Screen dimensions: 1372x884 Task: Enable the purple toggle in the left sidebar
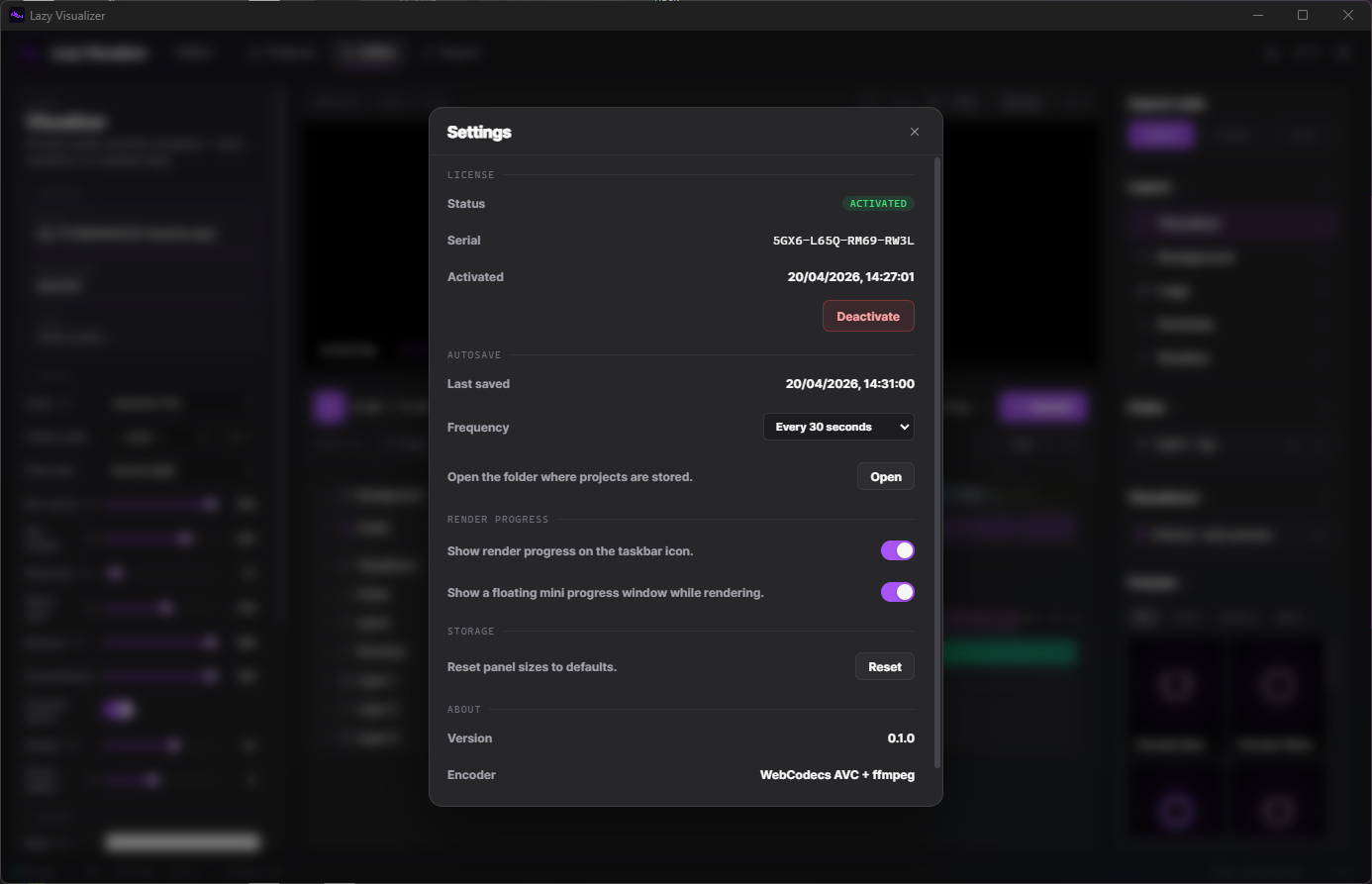pyautogui.click(x=119, y=710)
